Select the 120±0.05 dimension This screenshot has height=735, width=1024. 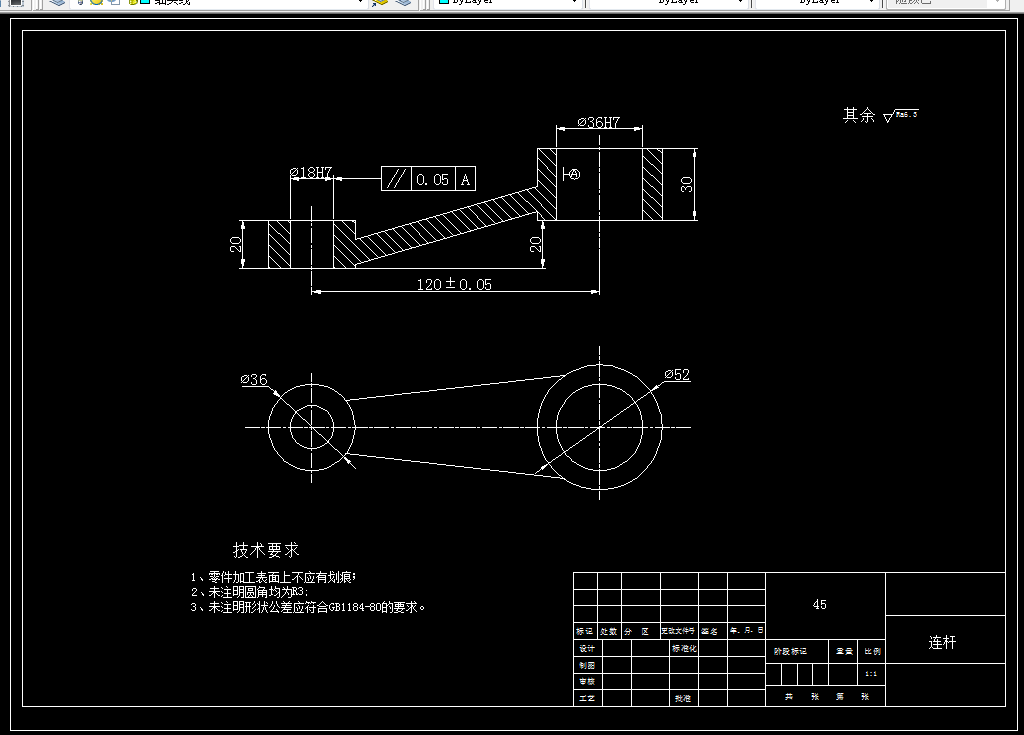[x=455, y=284]
